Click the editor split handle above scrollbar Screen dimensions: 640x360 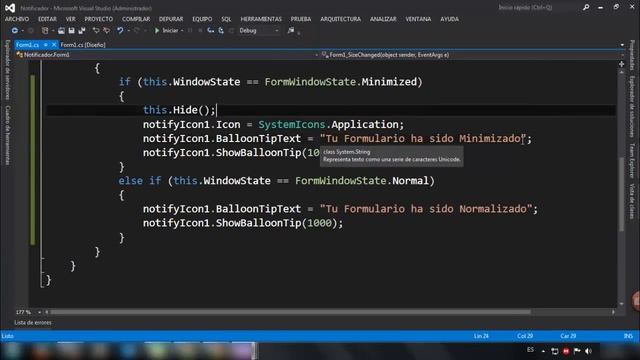coord(622,64)
